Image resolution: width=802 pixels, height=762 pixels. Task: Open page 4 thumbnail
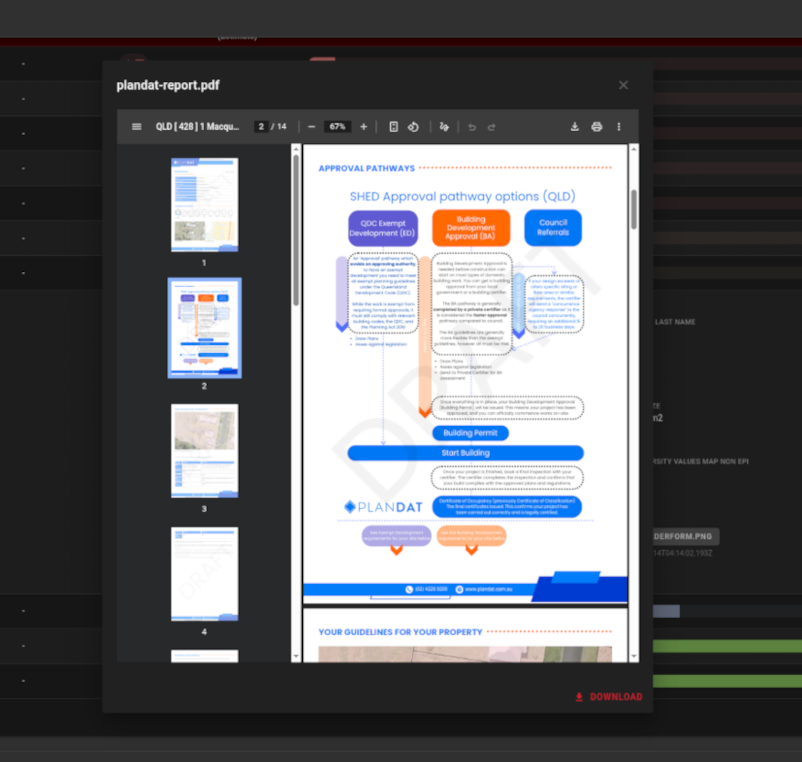click(205, 574)
